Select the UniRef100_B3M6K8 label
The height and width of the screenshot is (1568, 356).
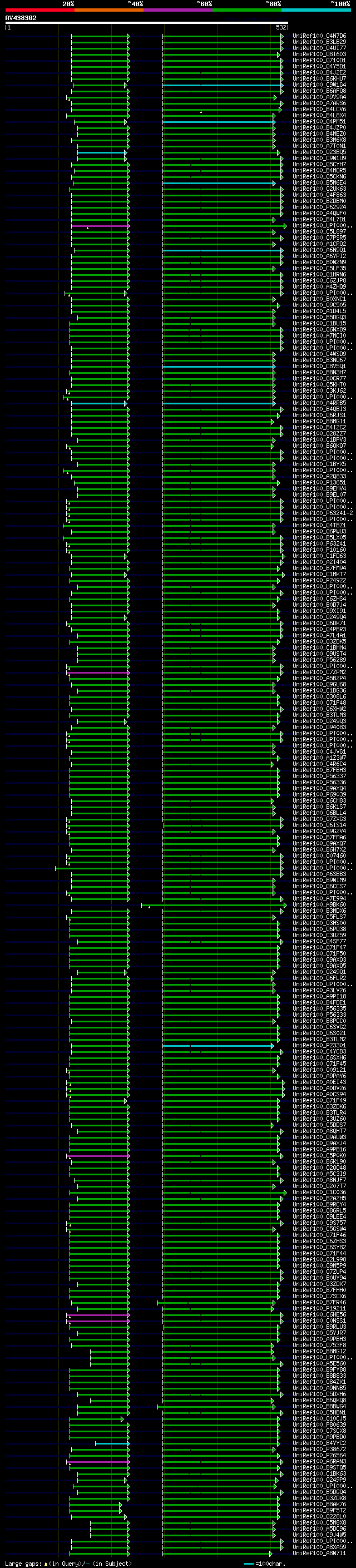[x=319, y=140]
